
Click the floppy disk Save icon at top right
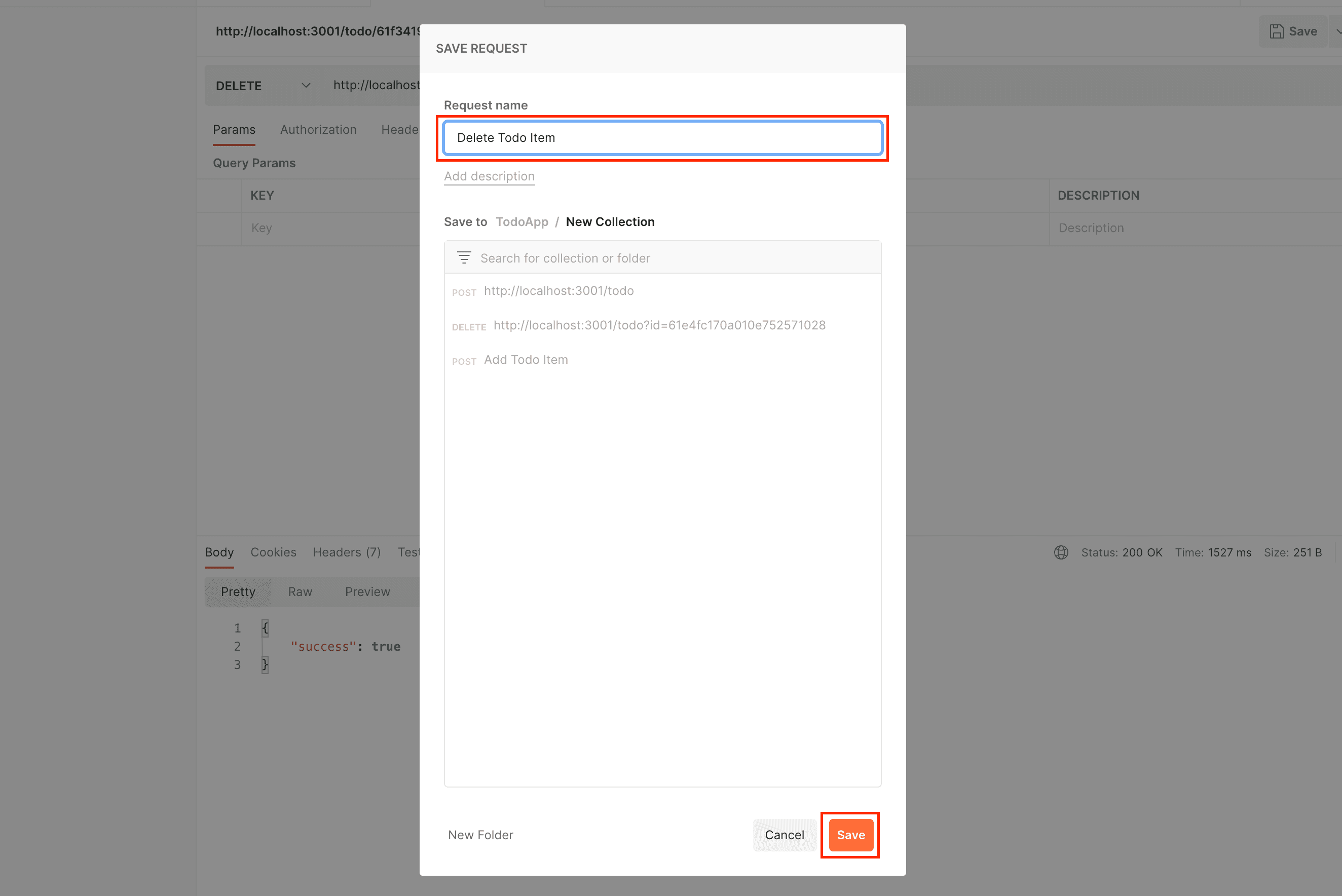click(x=1277, y=31)
